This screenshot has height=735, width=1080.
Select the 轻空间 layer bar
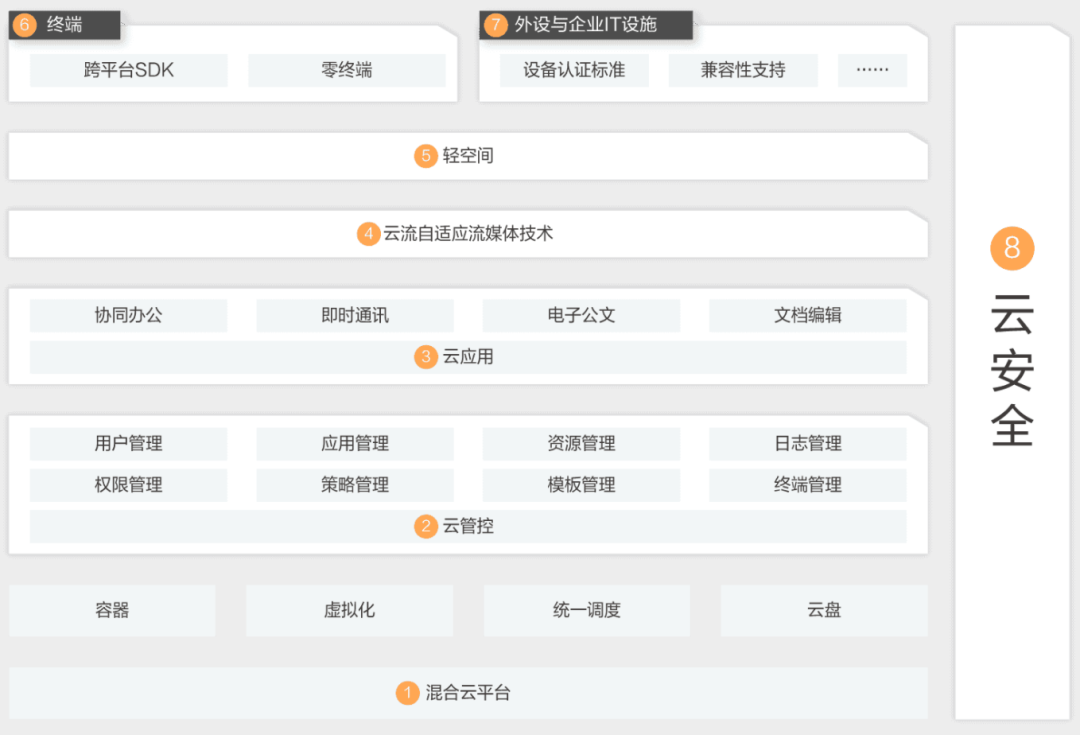coord(468,156)
